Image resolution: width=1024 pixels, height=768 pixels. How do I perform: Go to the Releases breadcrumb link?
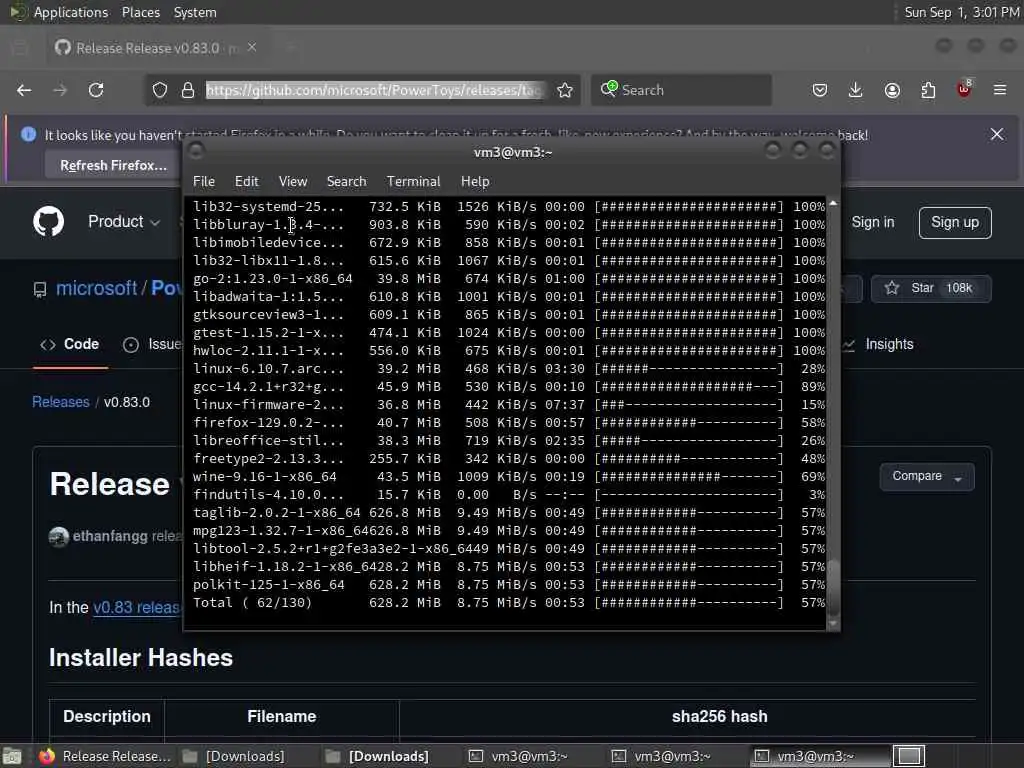pyautogui.click(x=61, y=402)
